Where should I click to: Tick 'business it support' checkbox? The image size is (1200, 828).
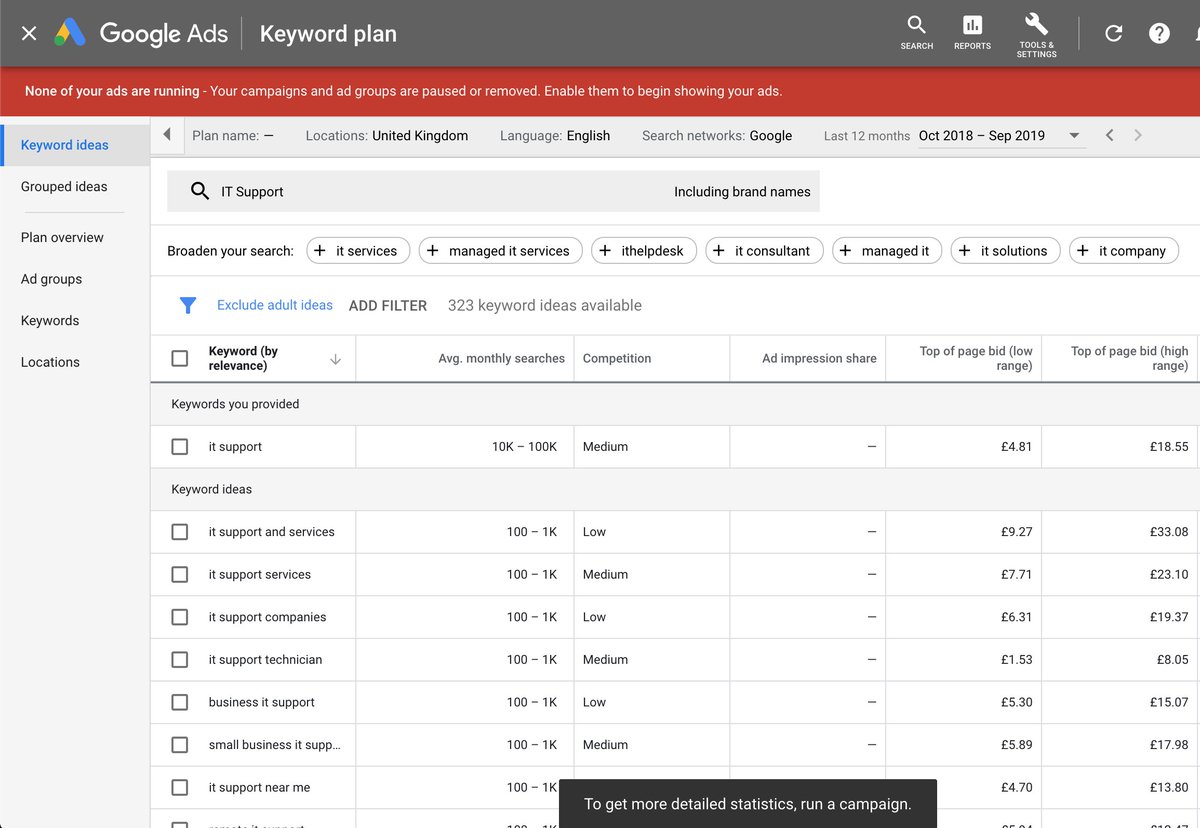(x=180, y=702)
